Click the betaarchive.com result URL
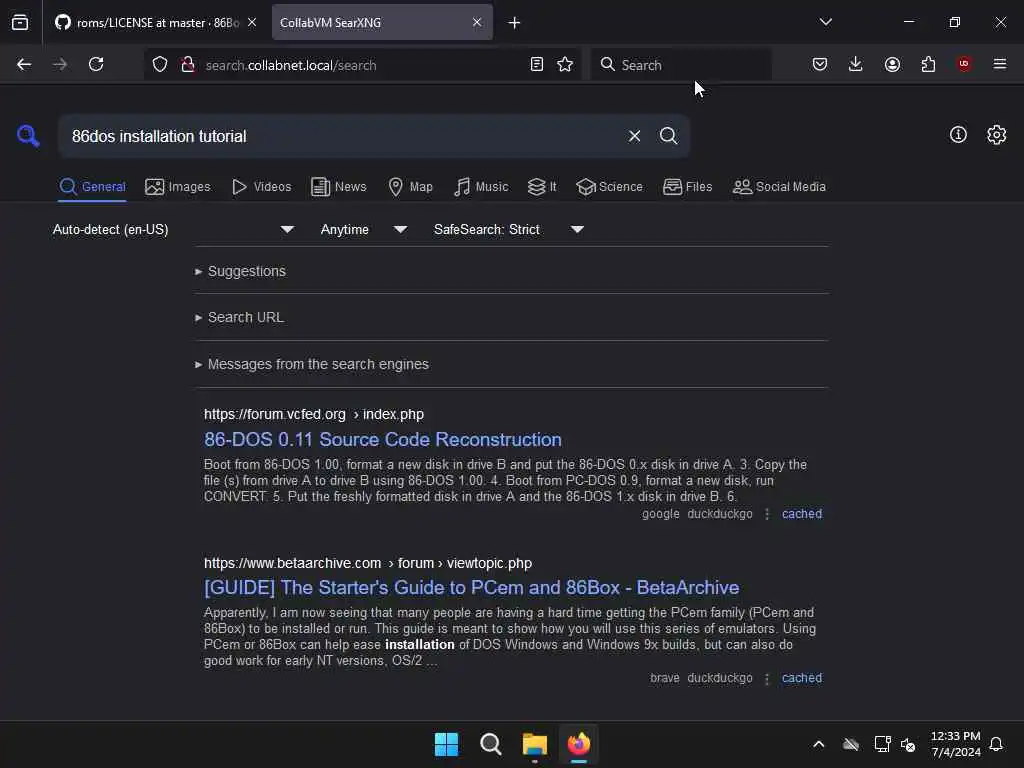 click(x=368, y=563)
